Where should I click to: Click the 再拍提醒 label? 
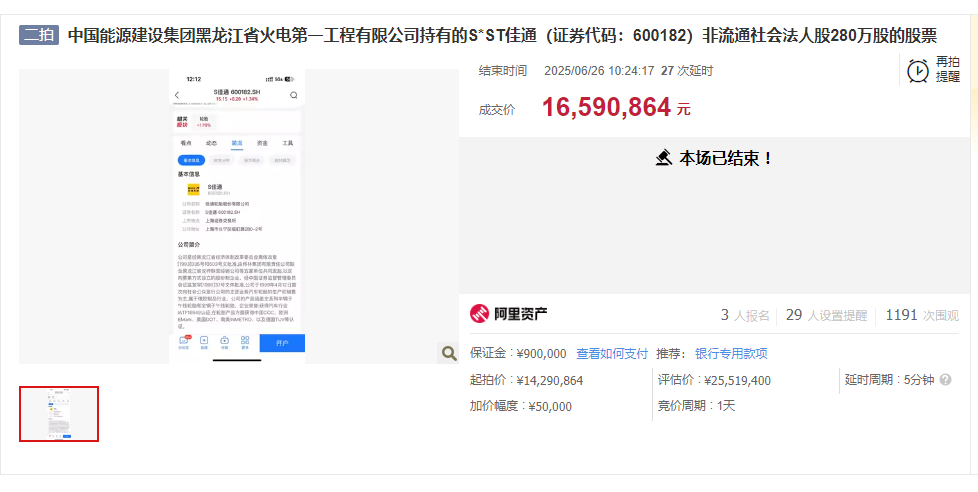947,69
